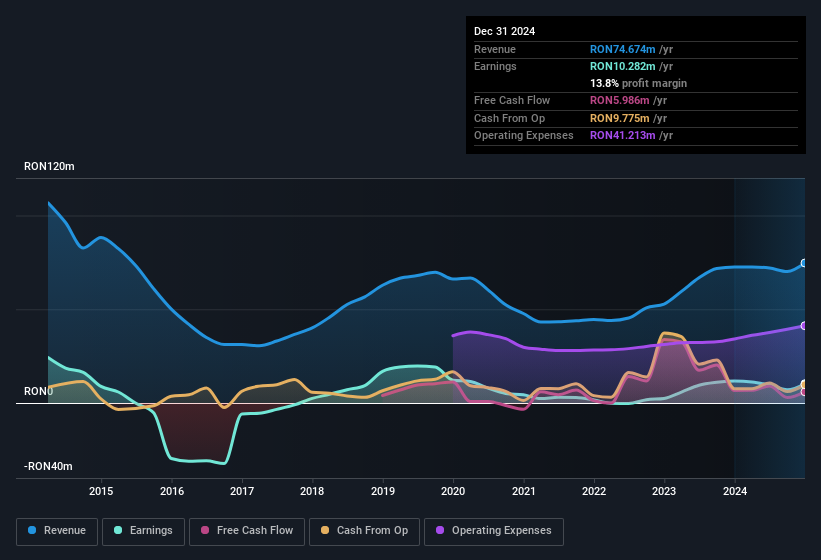Toggle the Revenue legend button
Screen dimensions: 821x560
(57, 531)
